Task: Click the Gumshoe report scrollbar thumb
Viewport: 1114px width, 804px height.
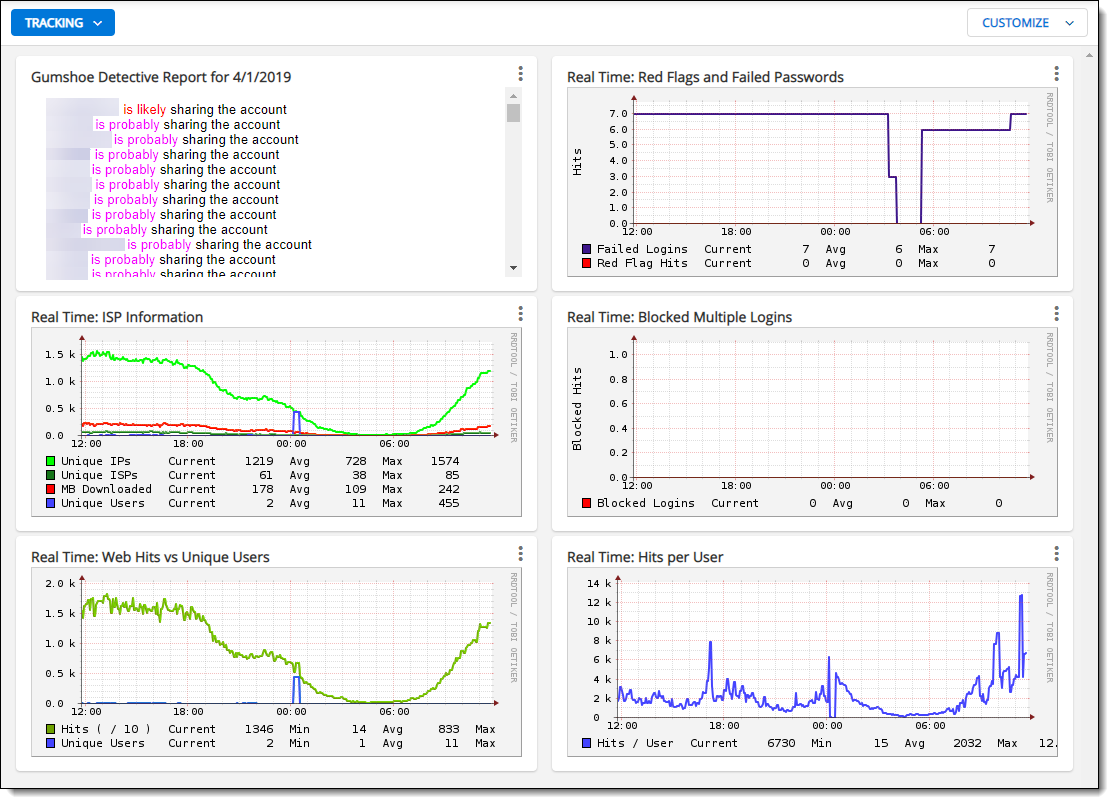Action: 513,113
